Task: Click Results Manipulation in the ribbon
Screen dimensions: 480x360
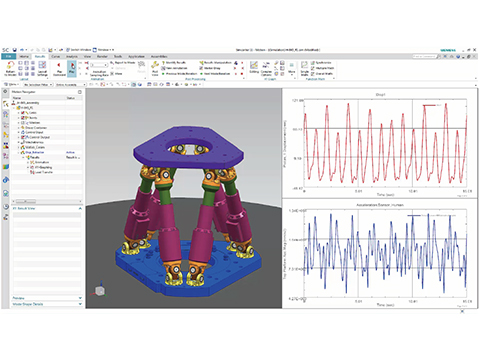Action: 215,63
